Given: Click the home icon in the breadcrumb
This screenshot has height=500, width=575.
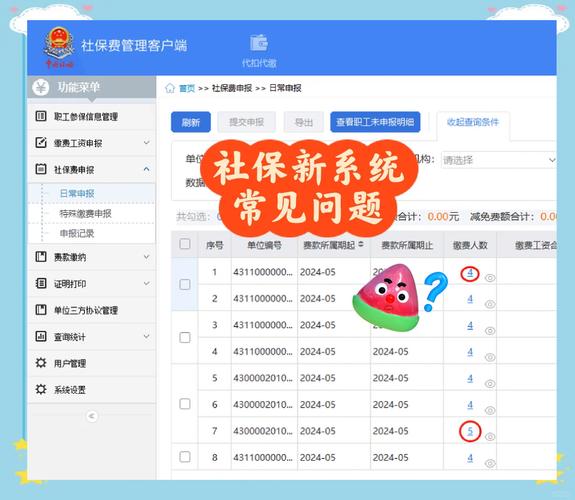Looking at the screenshot, I should click(170, 88).
